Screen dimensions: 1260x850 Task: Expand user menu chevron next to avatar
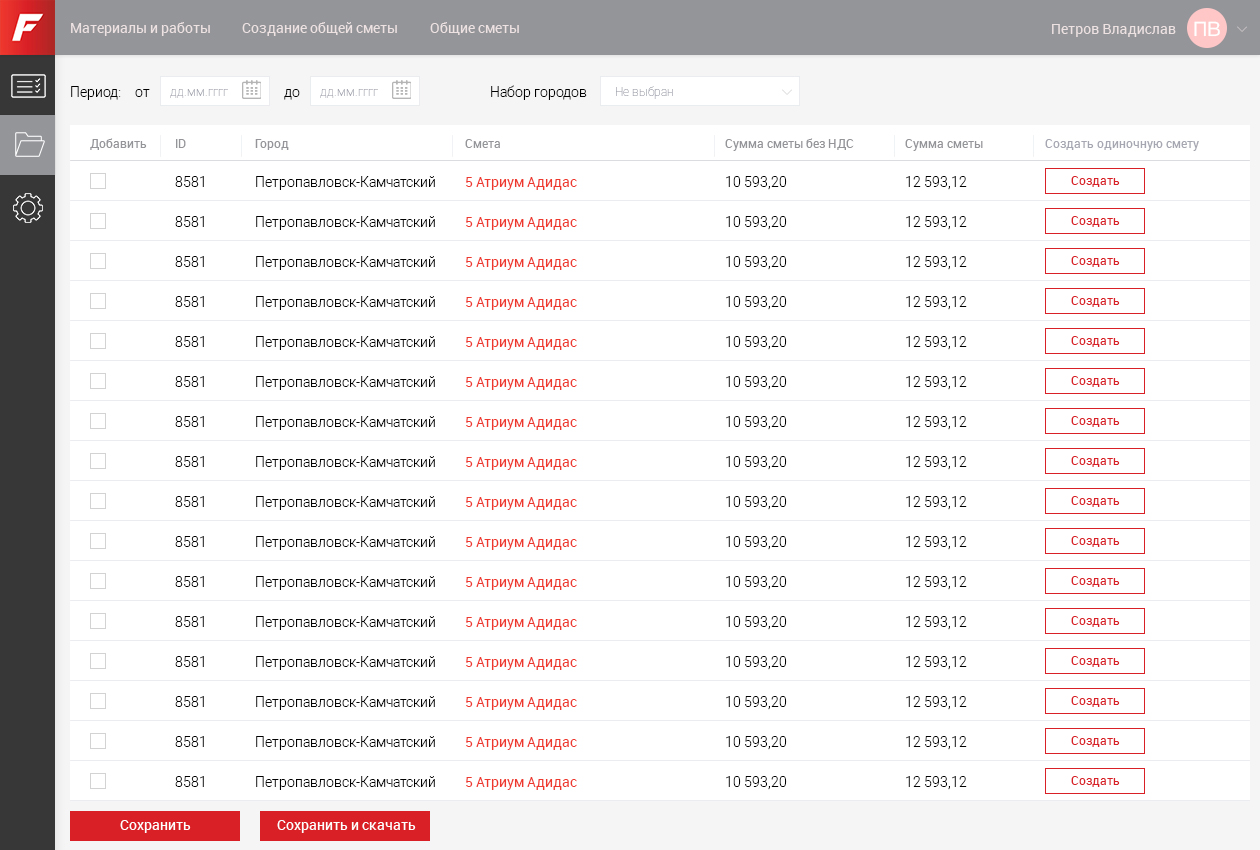click(1242, 29)
